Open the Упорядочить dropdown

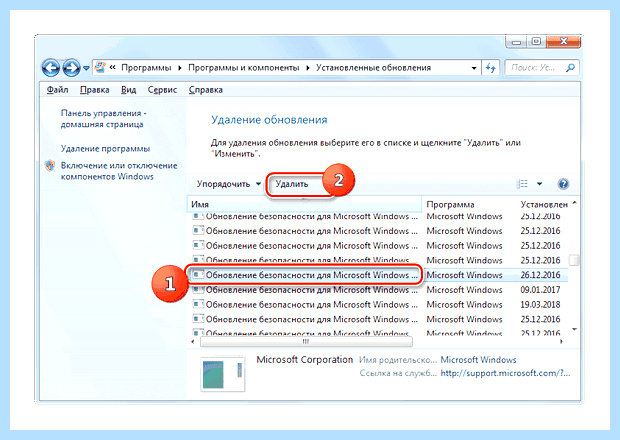(x=229, y=184)
